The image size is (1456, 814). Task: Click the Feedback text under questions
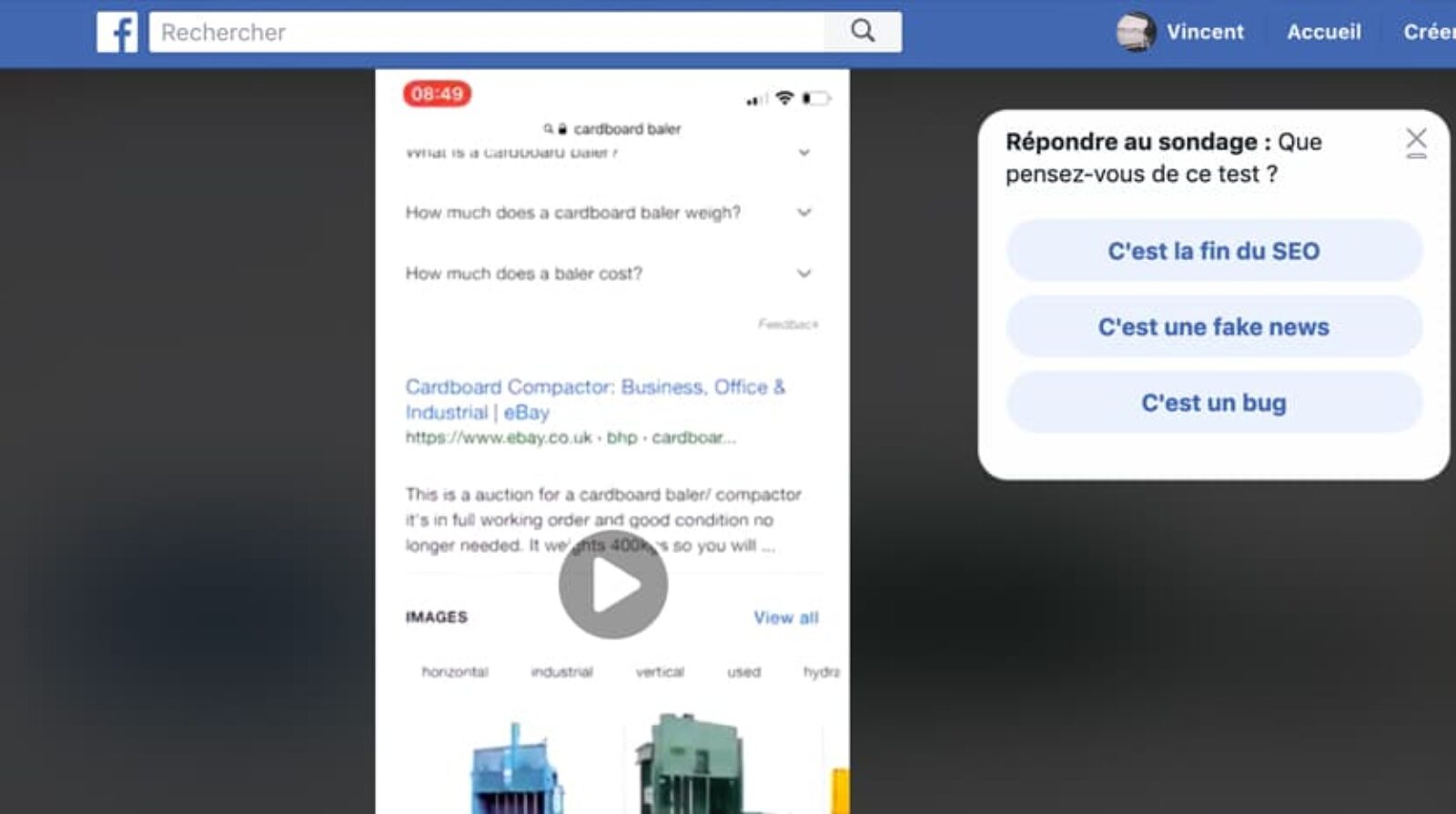788,324
